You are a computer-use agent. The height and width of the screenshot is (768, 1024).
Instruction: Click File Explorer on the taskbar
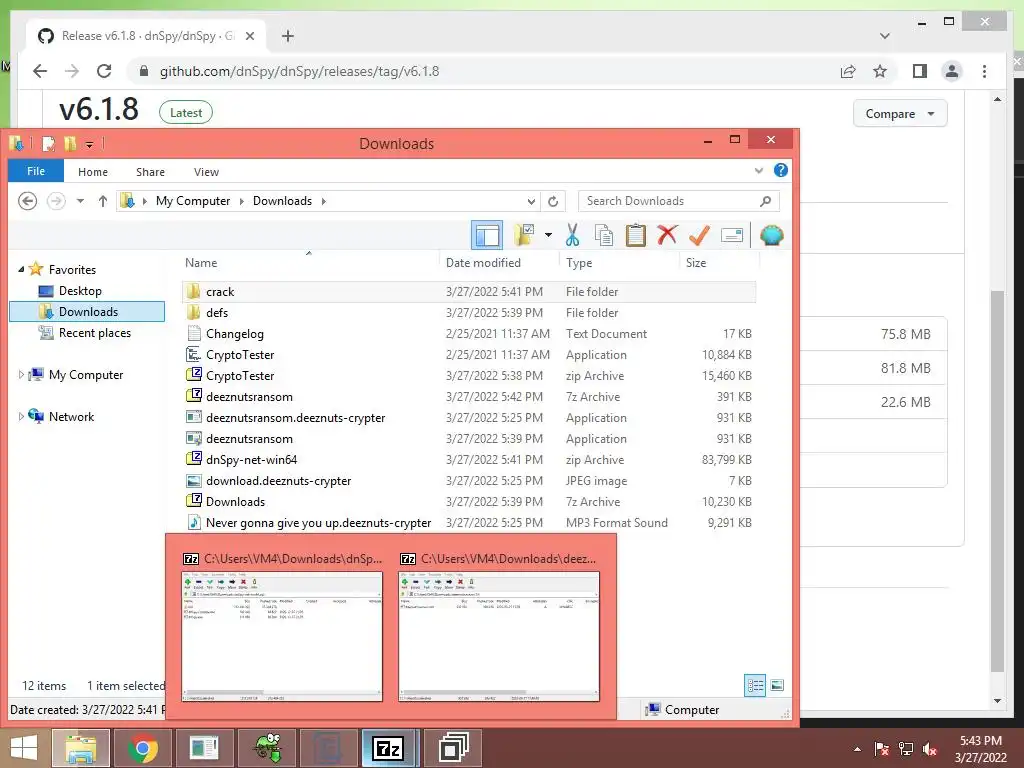pyautogui.click(x=80, y=748)
